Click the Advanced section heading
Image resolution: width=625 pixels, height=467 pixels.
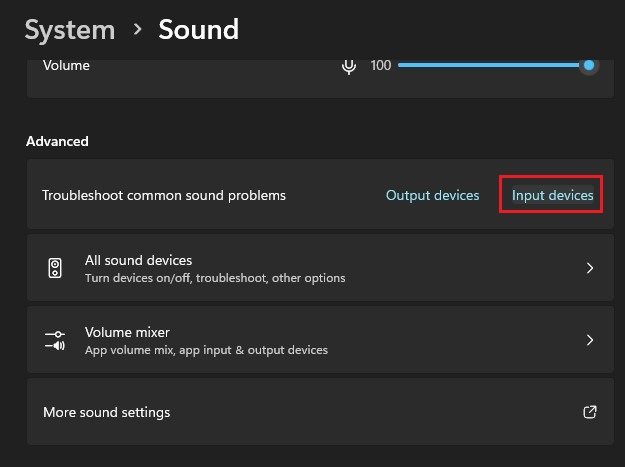57,141
